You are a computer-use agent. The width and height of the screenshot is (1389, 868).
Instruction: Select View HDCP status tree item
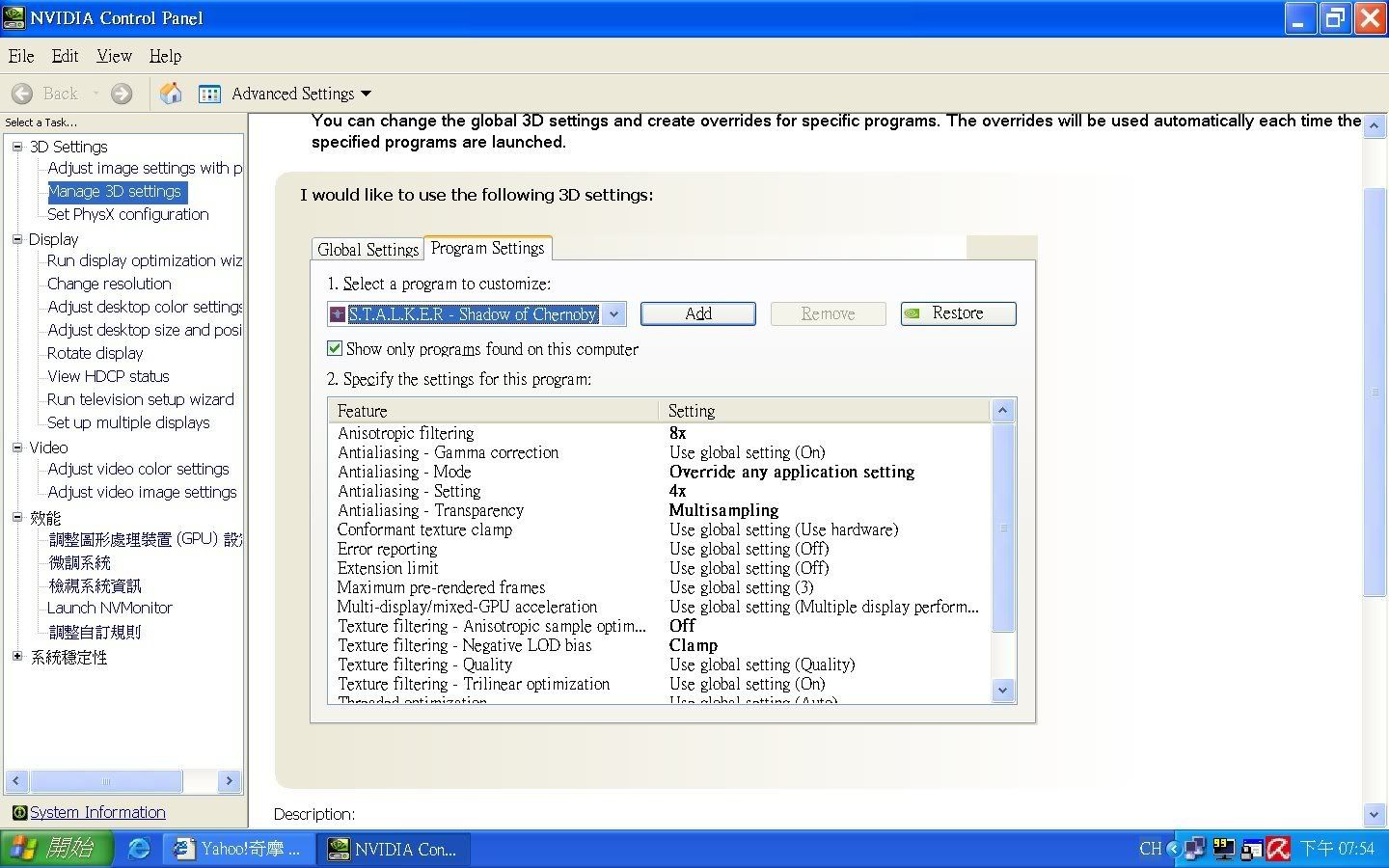pos(108,376)
